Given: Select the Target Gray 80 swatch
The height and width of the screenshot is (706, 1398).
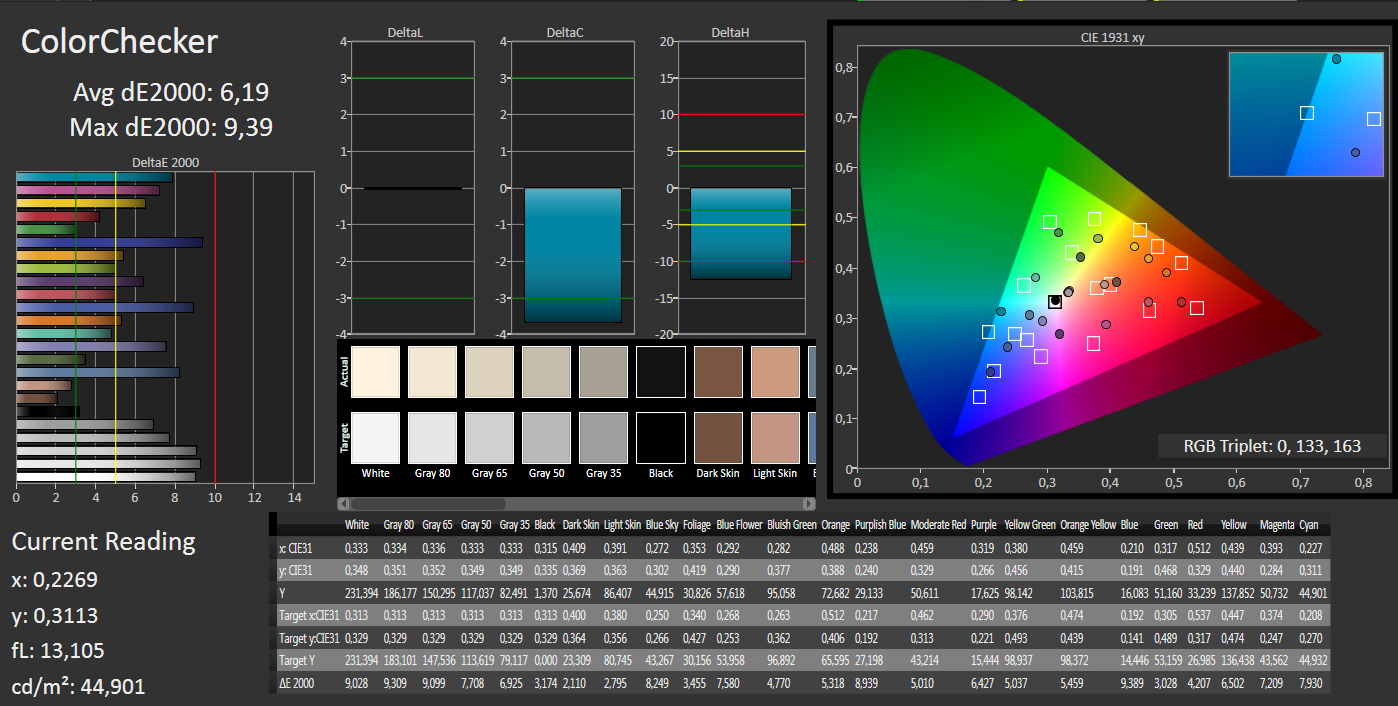Looking at the screenshot, I should pyautogui.click(x=433, y=437).
